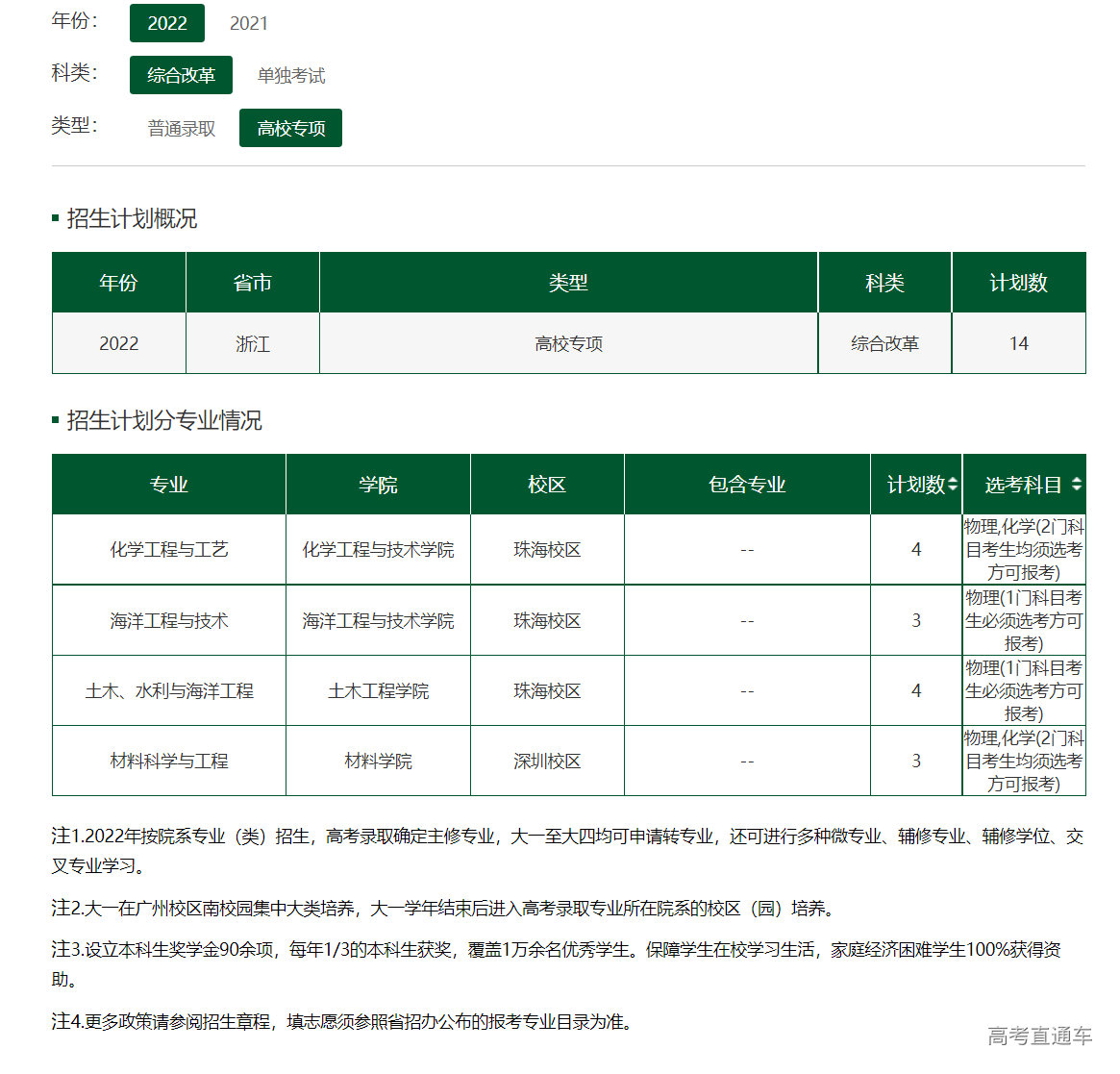Click the 高校专项 cell in overview table
Viewport: 1120px width, 1074px height.
click(567, 343)
